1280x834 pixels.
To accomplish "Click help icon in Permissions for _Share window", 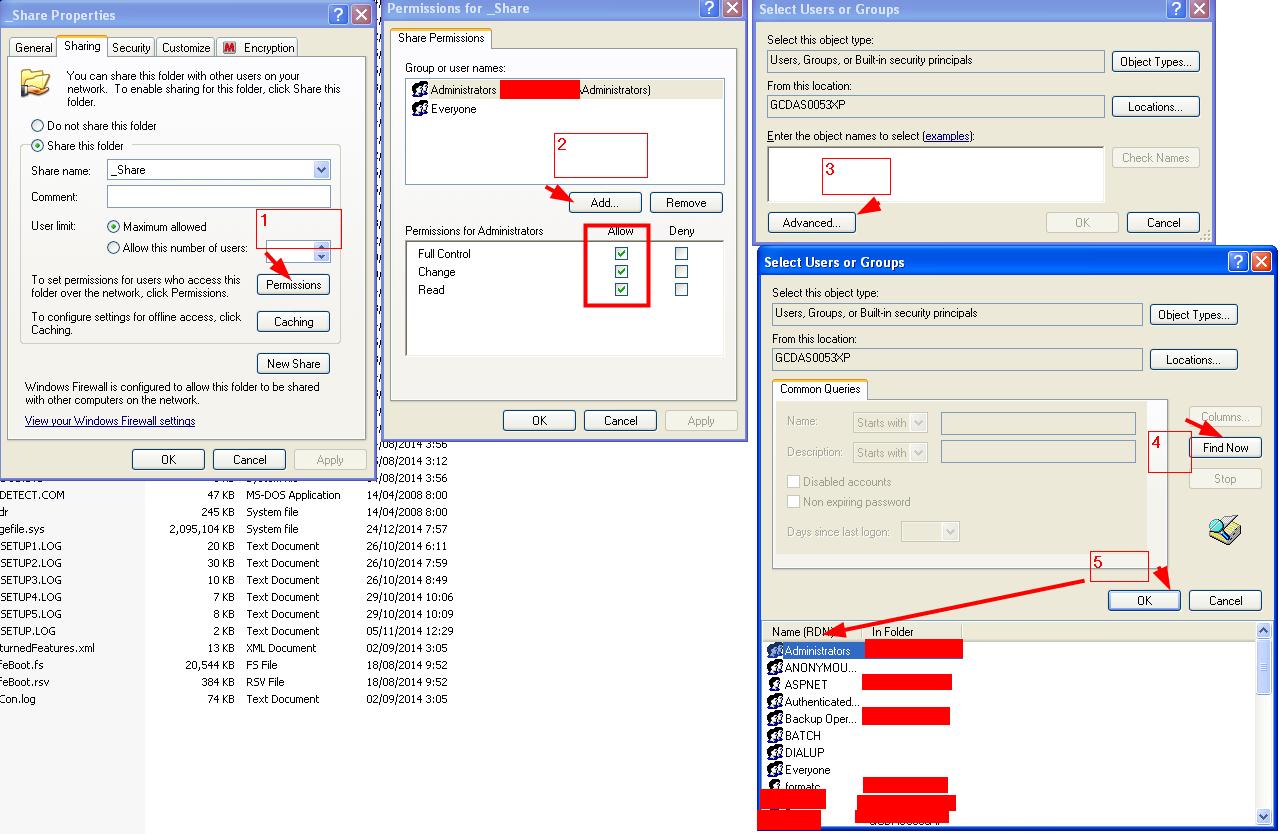I will [x=711, y=8].
